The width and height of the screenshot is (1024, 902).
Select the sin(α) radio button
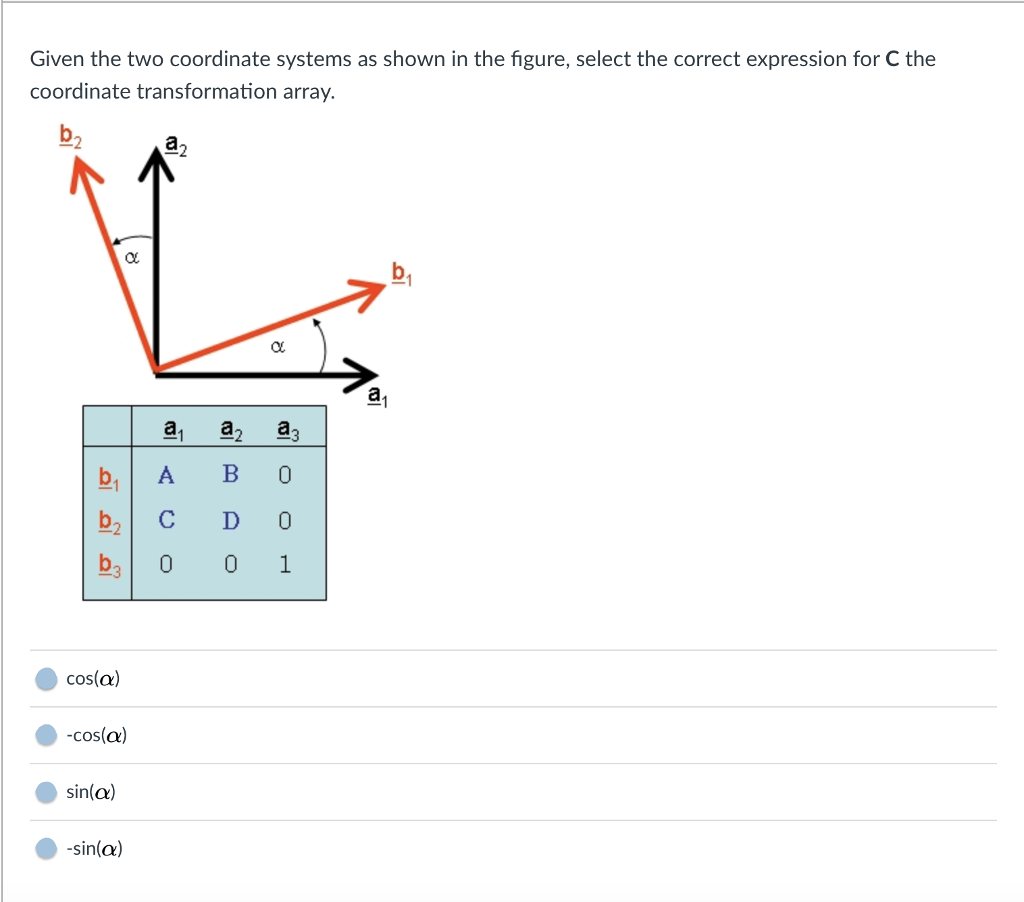pyautogui.click(x=46, y=791)
